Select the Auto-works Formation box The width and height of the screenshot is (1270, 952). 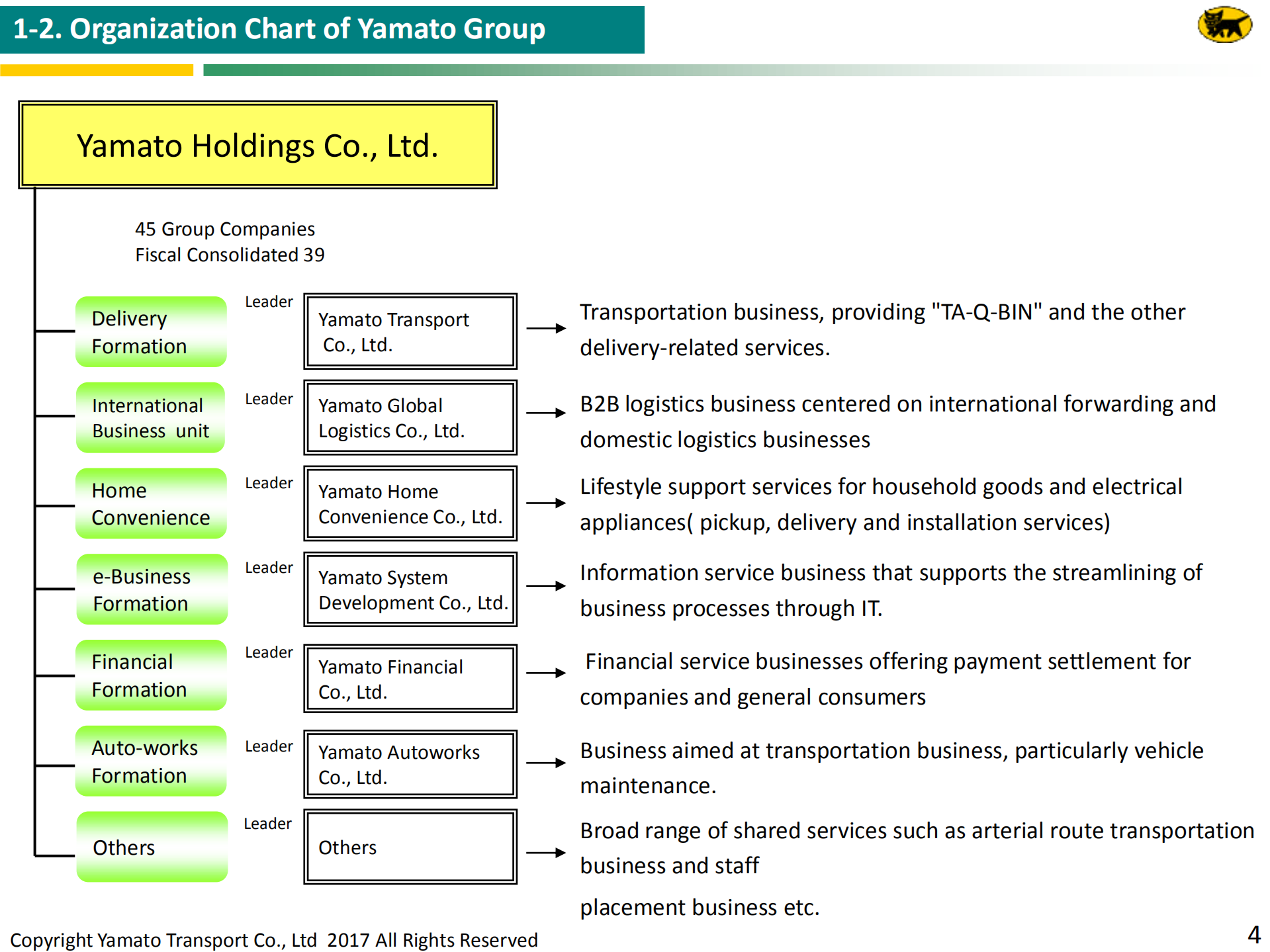tap(151, 761)
